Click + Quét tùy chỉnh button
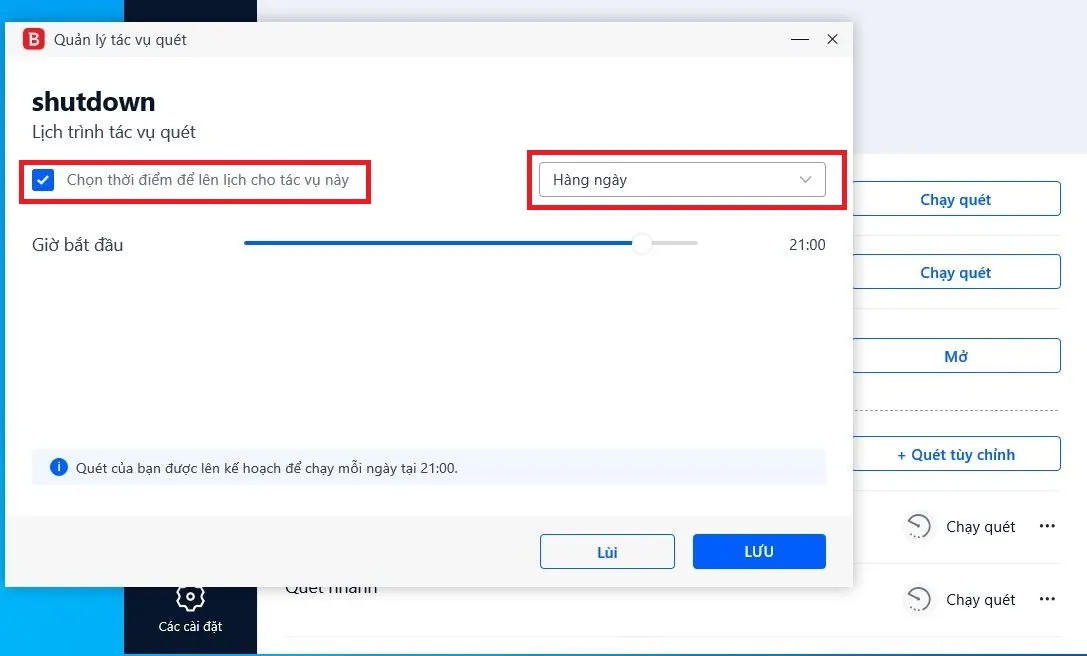1087x656 pixels. coord(956,454)
